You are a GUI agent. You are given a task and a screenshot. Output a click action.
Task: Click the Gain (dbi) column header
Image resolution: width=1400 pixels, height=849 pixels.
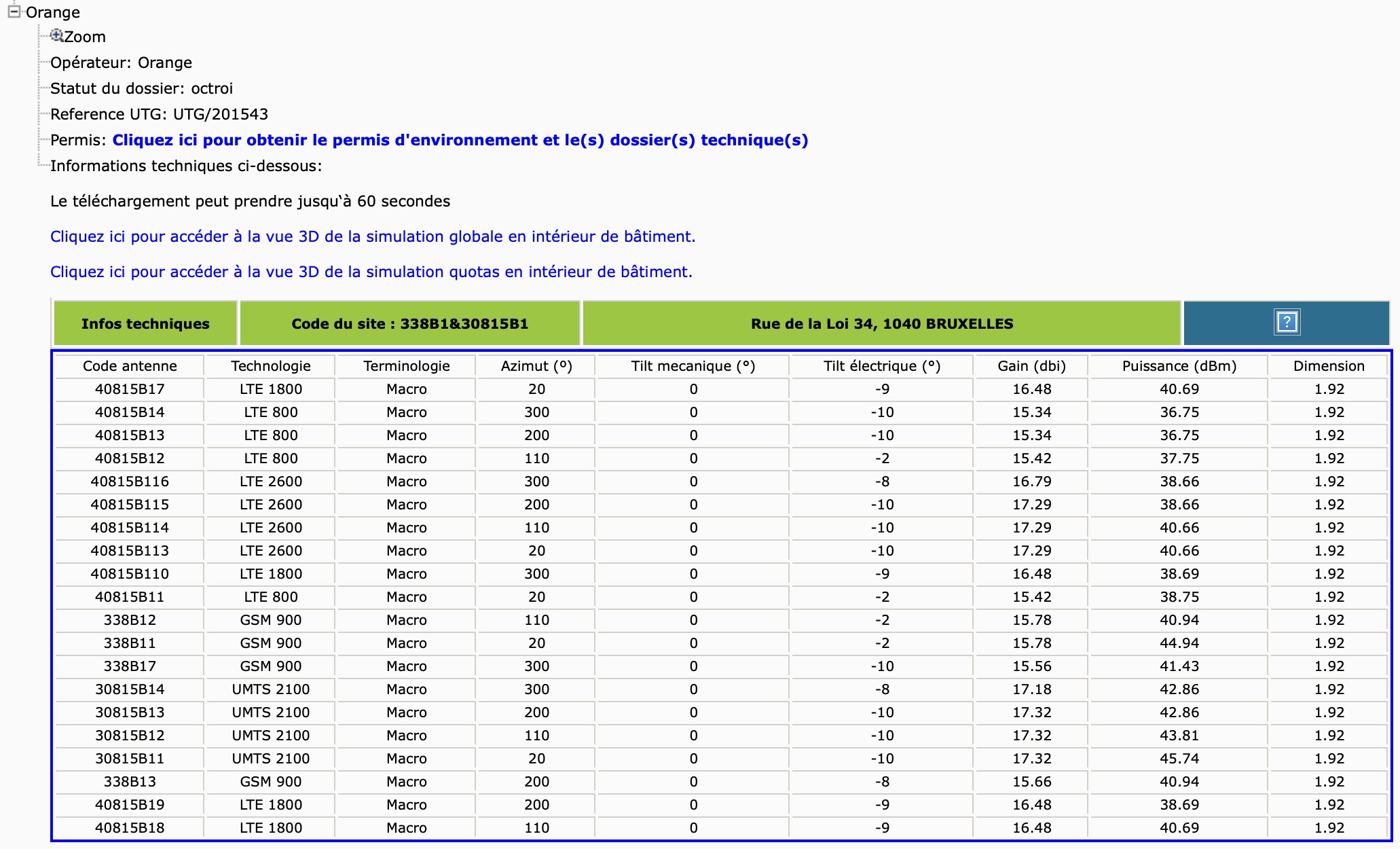(x=1032, y=366)
